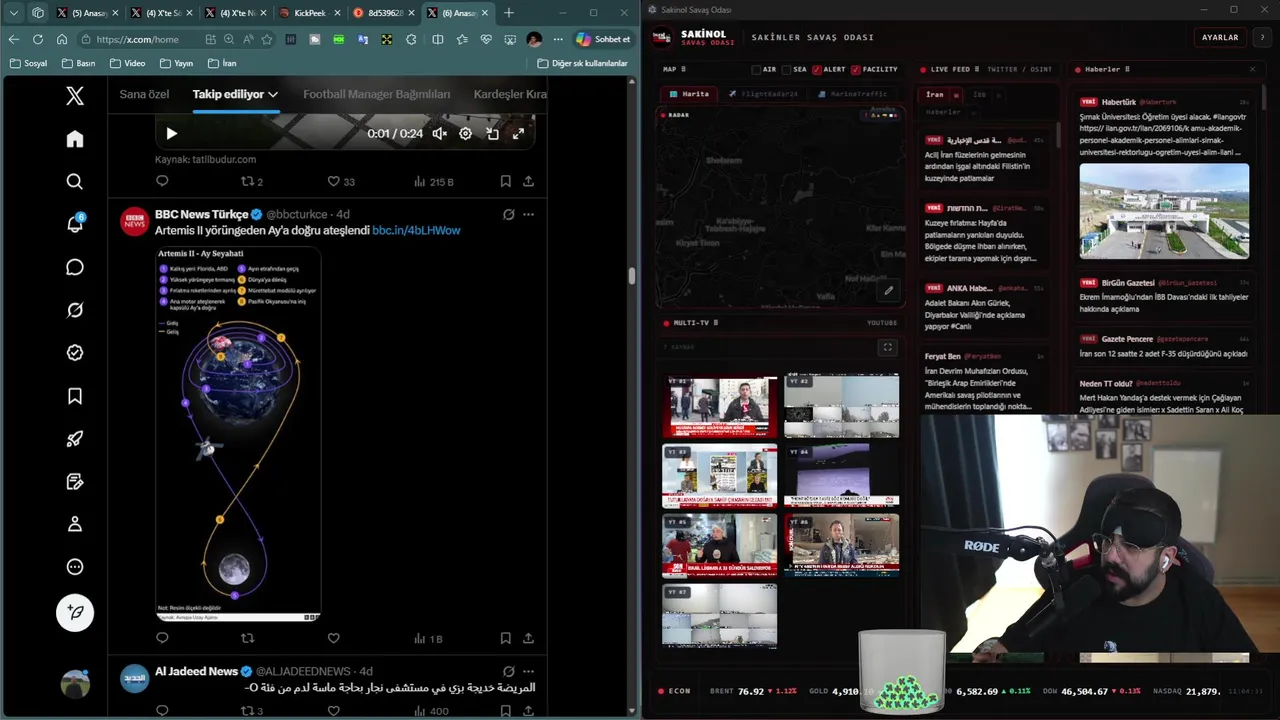Switch to the KickPeek browser tab

coord(309,13)
